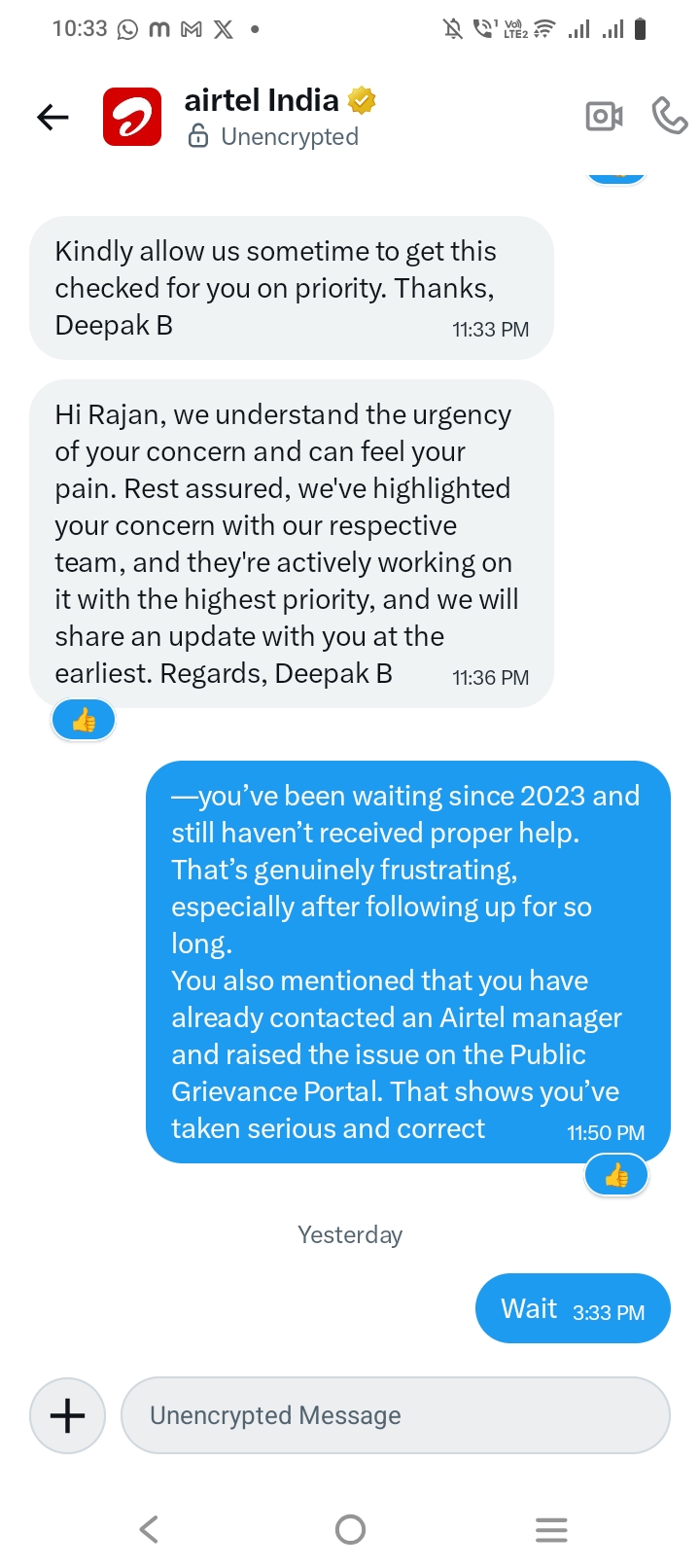Start a video call with airtel India

[x=604, y=117]
